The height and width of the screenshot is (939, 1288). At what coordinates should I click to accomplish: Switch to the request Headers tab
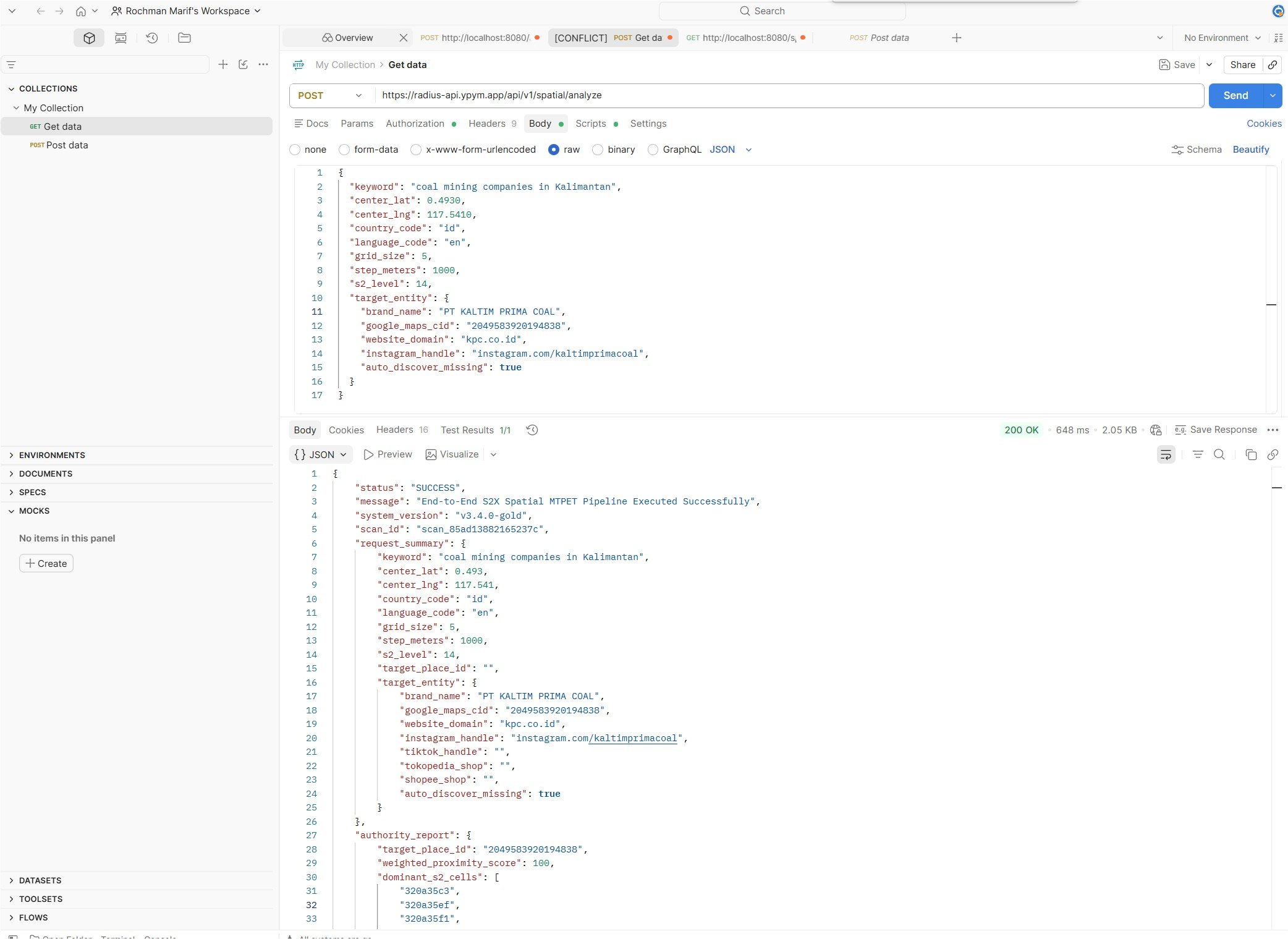(x=492, y=124)
